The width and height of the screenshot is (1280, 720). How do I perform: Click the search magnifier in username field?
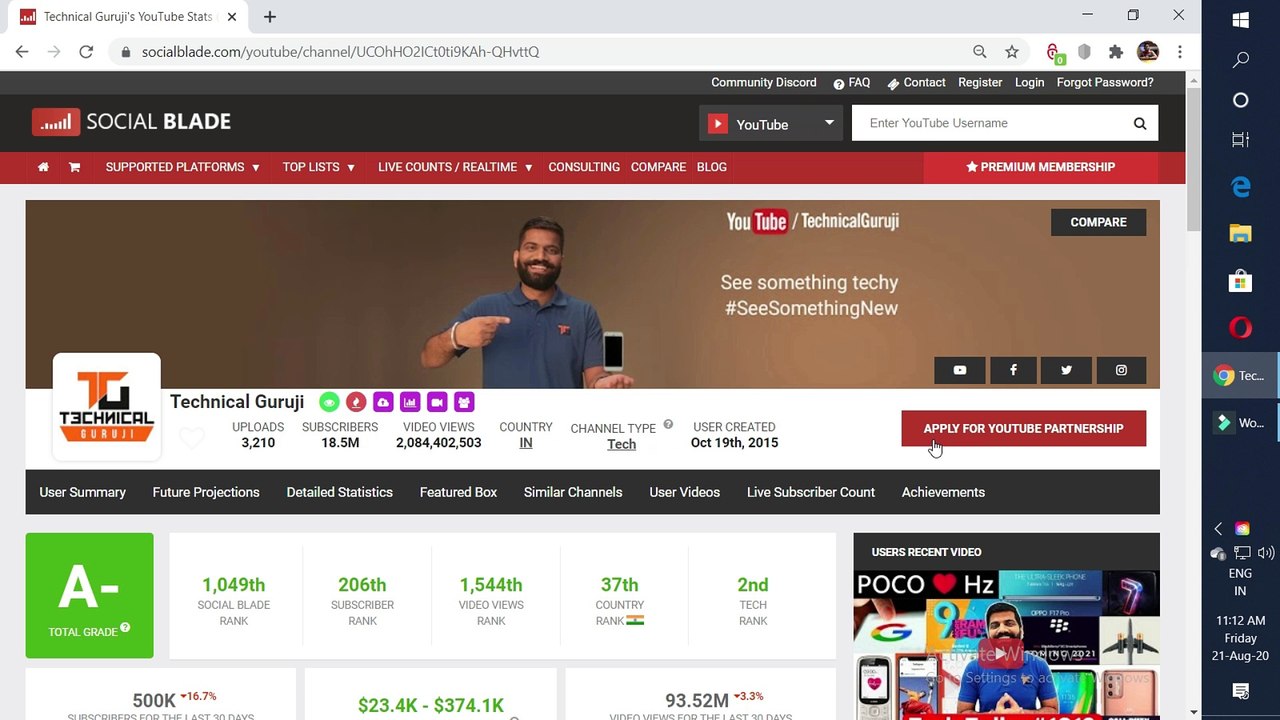(1140, 123)
